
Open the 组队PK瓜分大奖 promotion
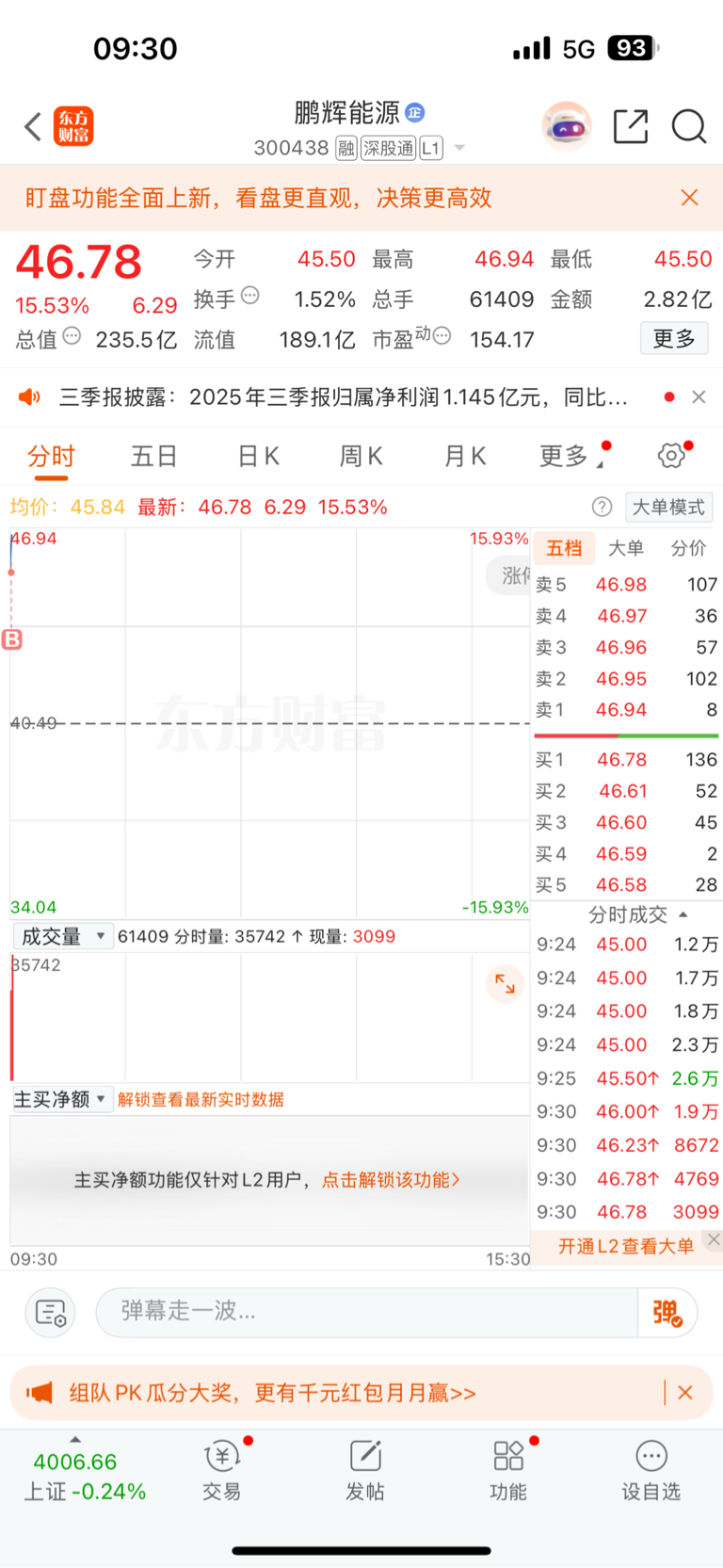(x=272, y=1393)
